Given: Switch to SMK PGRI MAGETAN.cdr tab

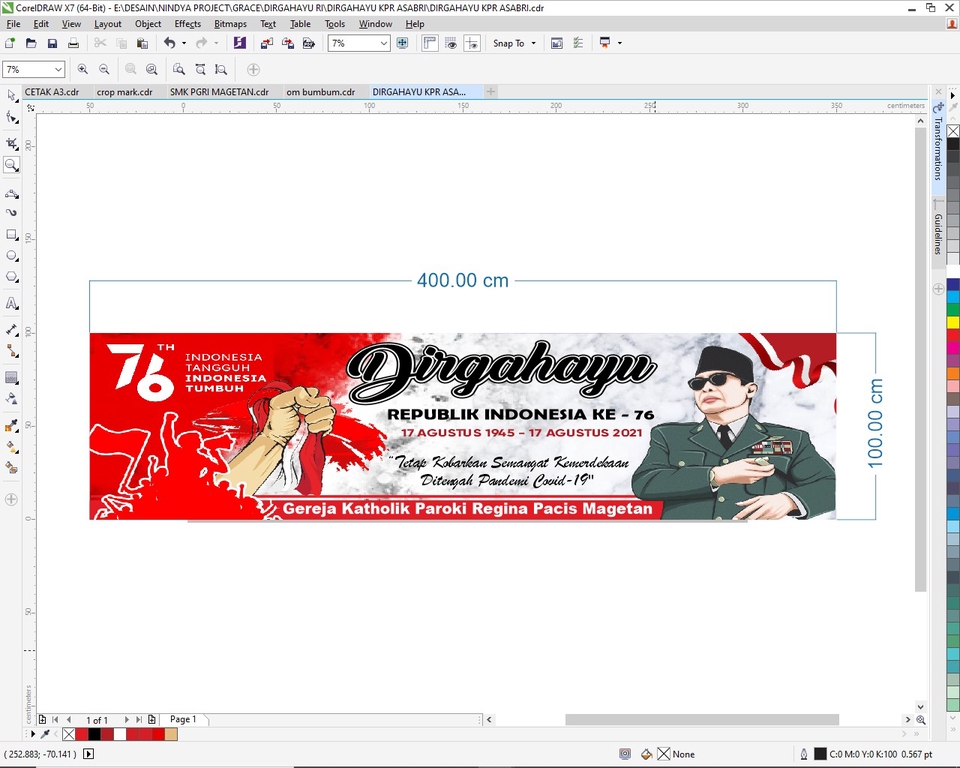Looking at the screenshot, I should pyautogui.click(x=219, y=92).
